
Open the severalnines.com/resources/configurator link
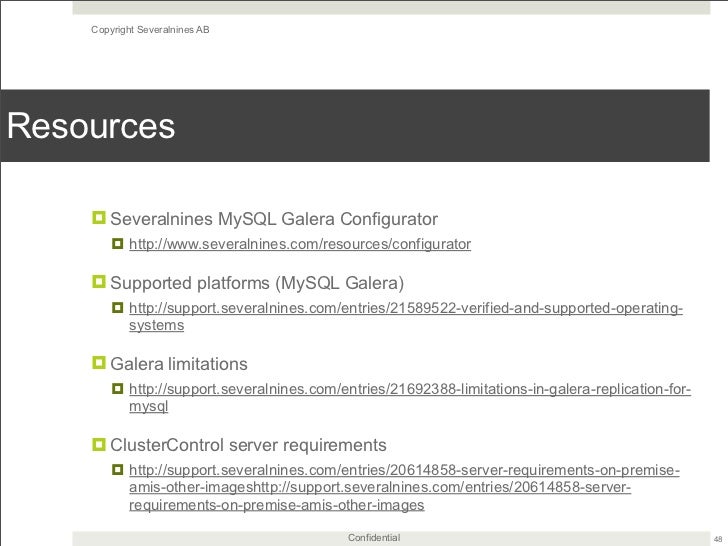click(x=300, y=244)
